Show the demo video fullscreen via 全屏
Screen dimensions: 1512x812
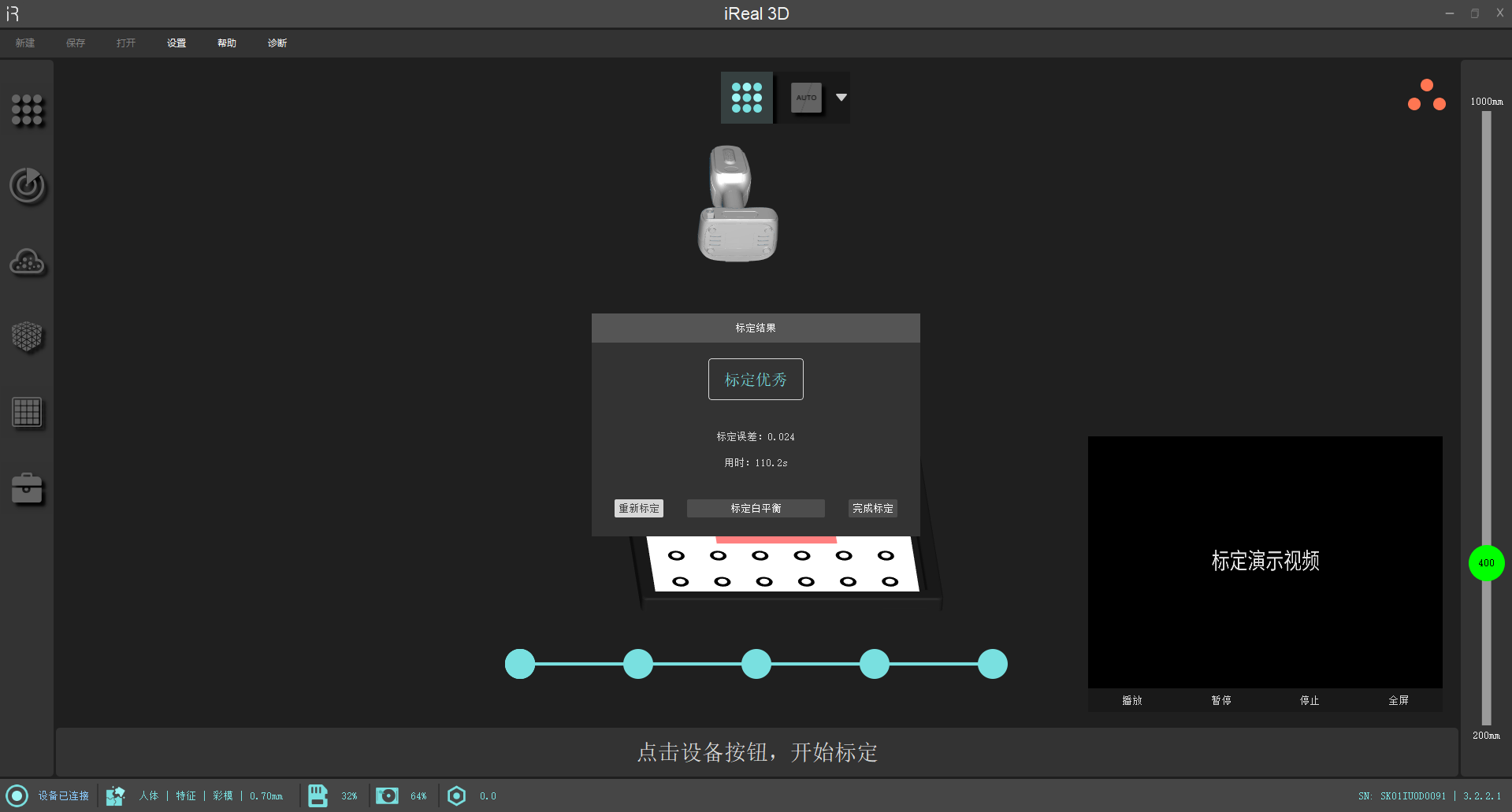pyautogui.click(x=1399, y=700)
